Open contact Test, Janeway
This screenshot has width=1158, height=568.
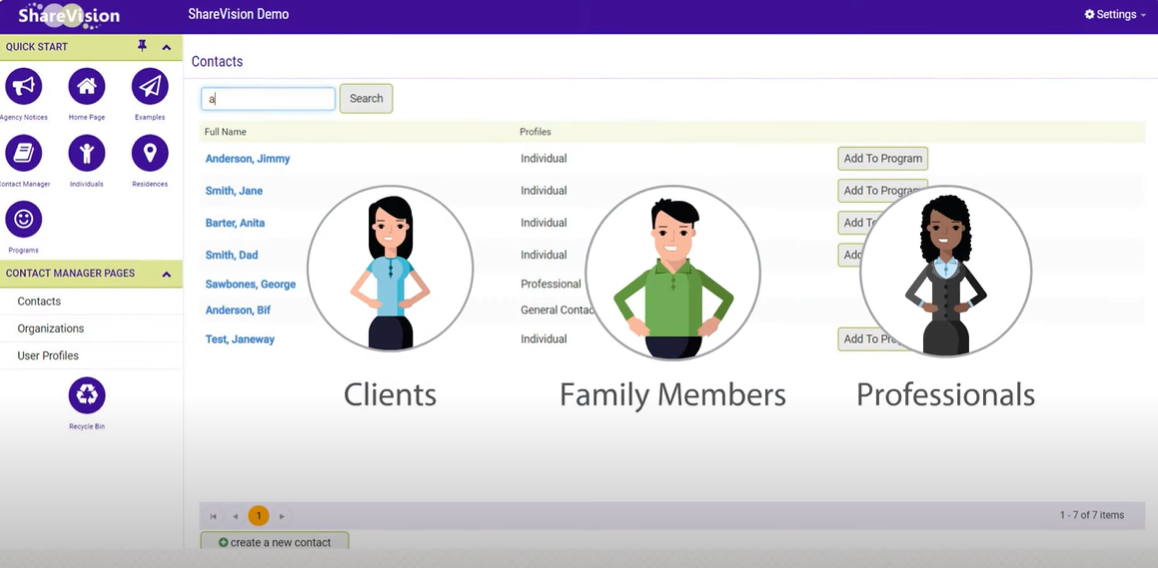coord(240,340)
